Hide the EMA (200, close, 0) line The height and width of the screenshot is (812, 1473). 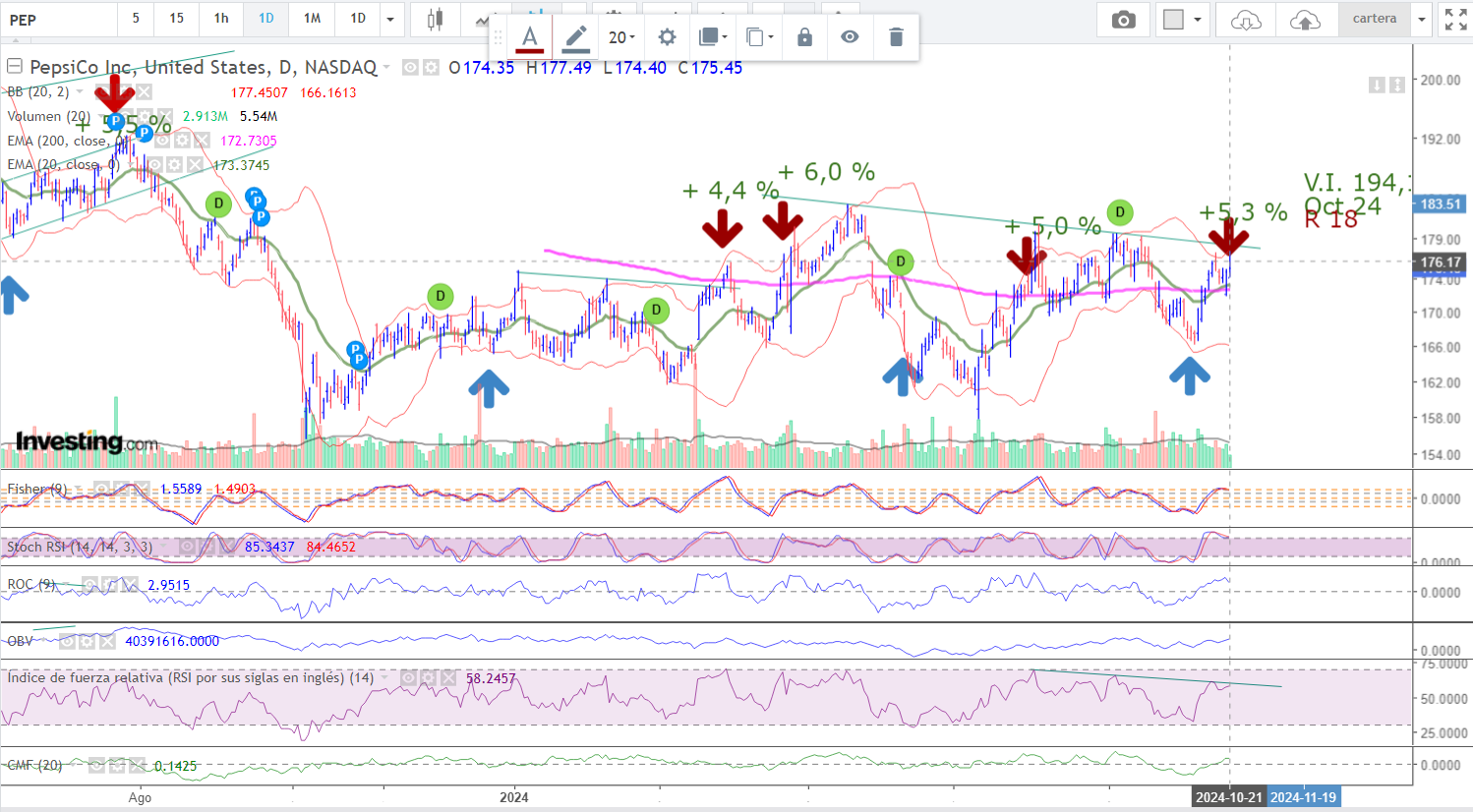point(163,141)
